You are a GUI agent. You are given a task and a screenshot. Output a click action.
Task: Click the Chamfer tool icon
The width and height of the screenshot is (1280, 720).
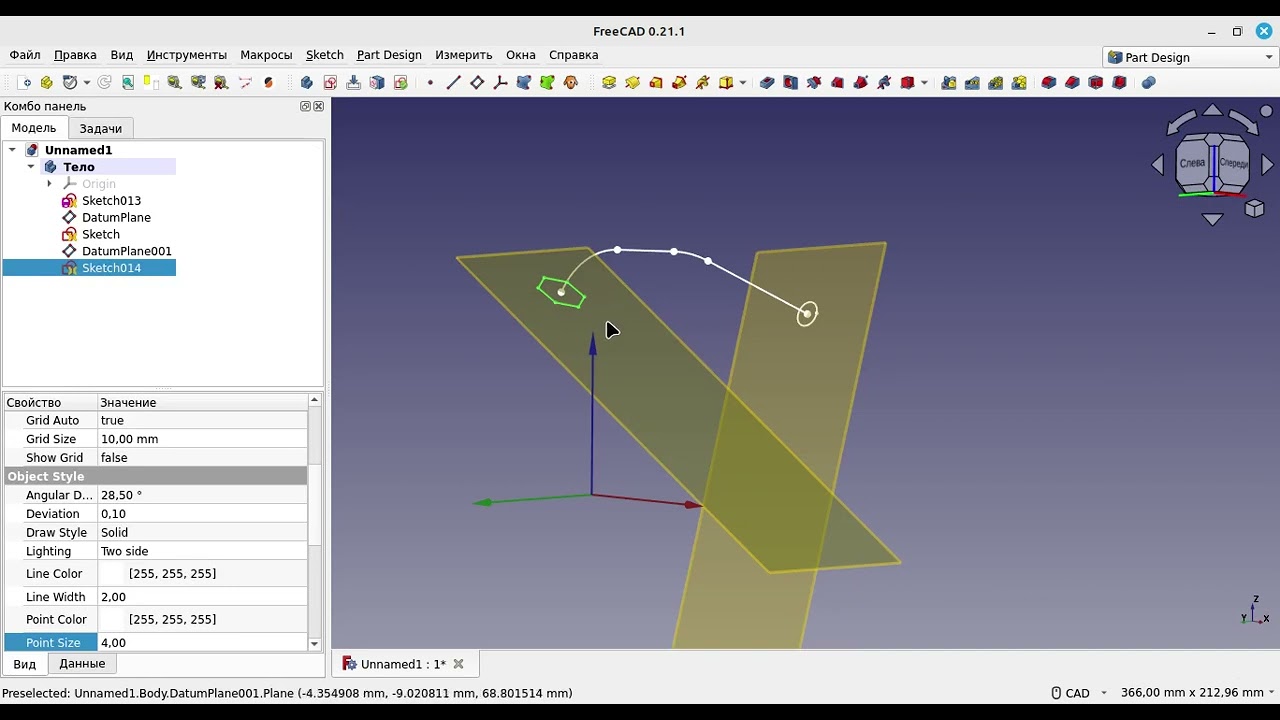pos(1072,83)
